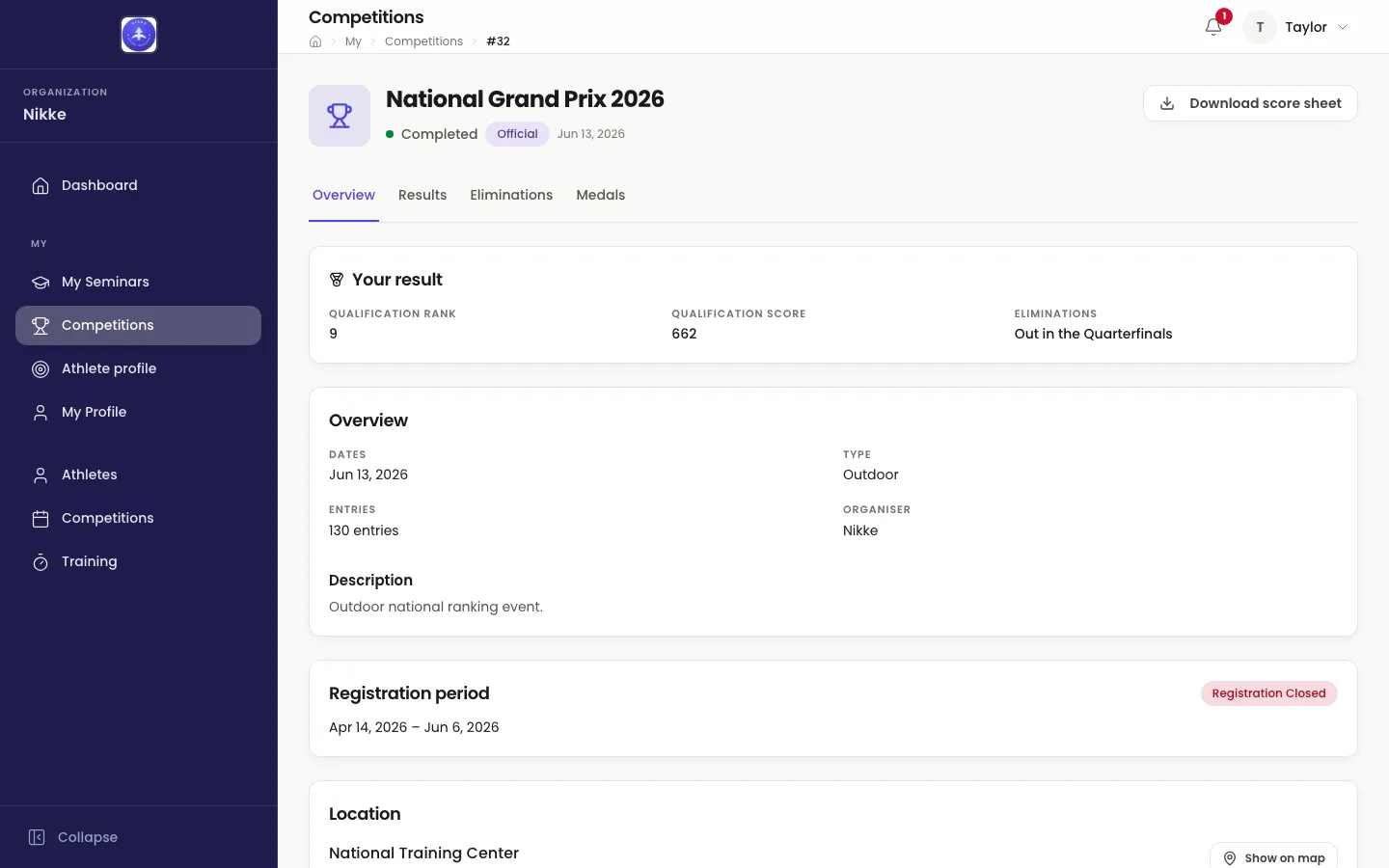The height and width of the screenshot is (868, 1389).
Task: Open Athletes section in sidebar
Action: pyautogui.click(x=139, y=475)
